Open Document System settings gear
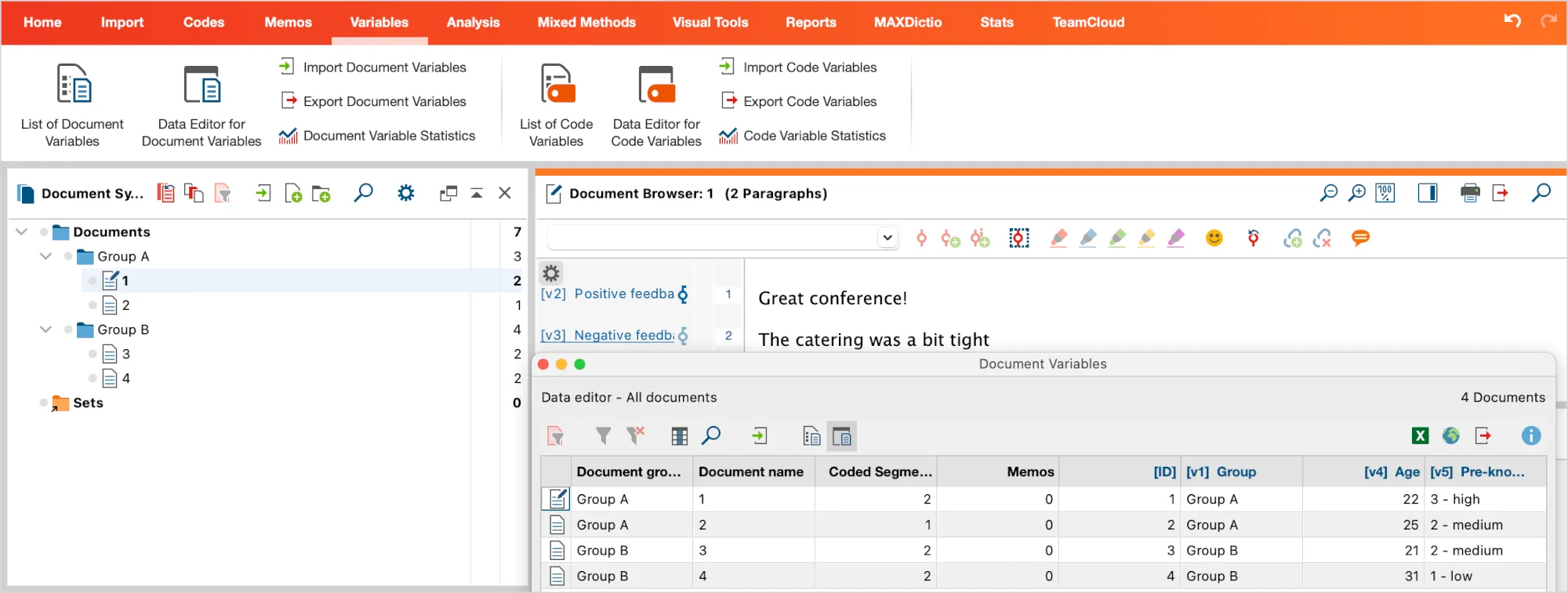The image size is (1568, 593). 405,193
